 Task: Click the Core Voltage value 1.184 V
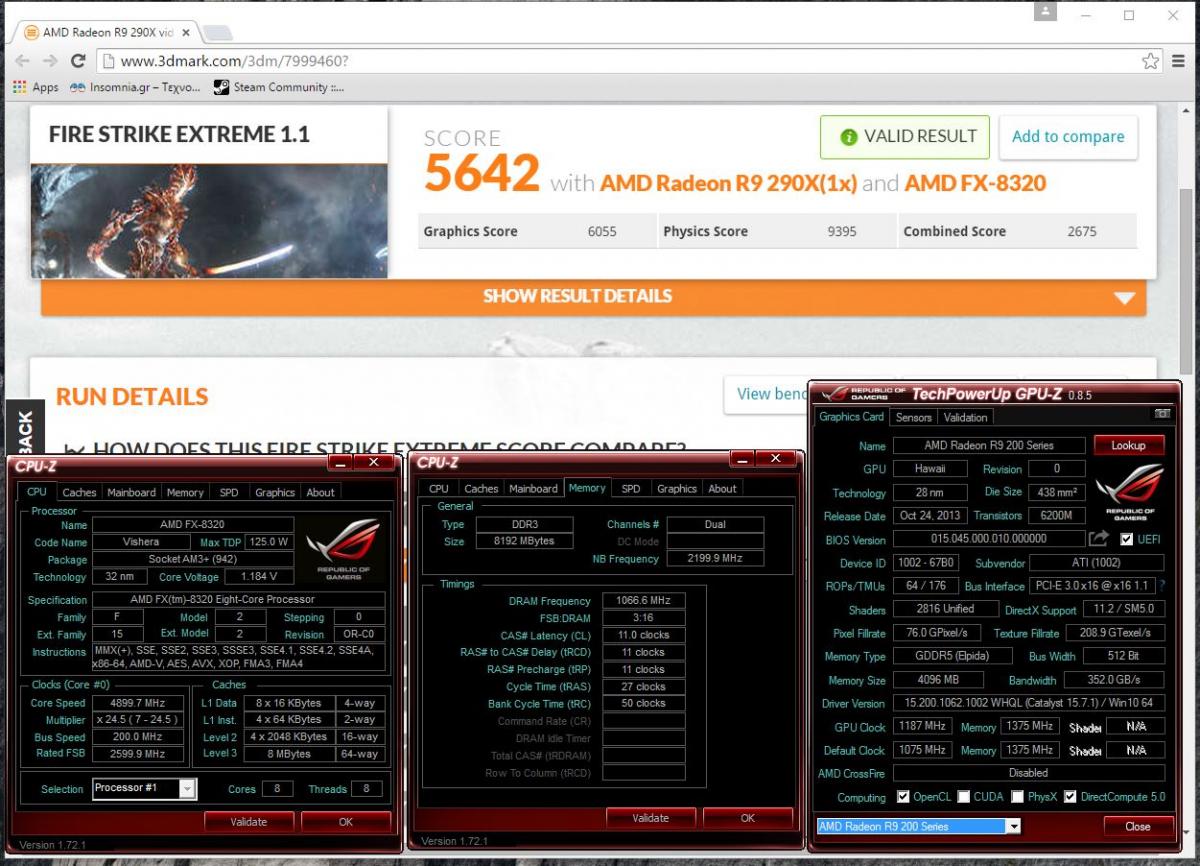click(x=259, y=577)
